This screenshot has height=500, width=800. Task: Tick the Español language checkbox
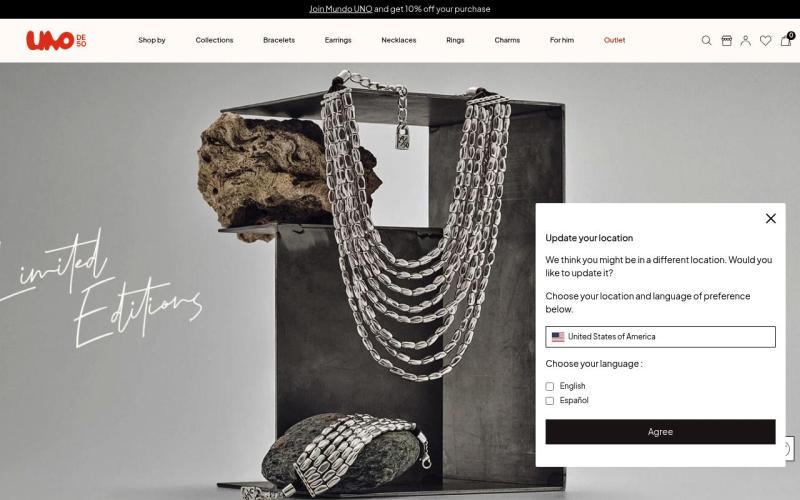549,401
